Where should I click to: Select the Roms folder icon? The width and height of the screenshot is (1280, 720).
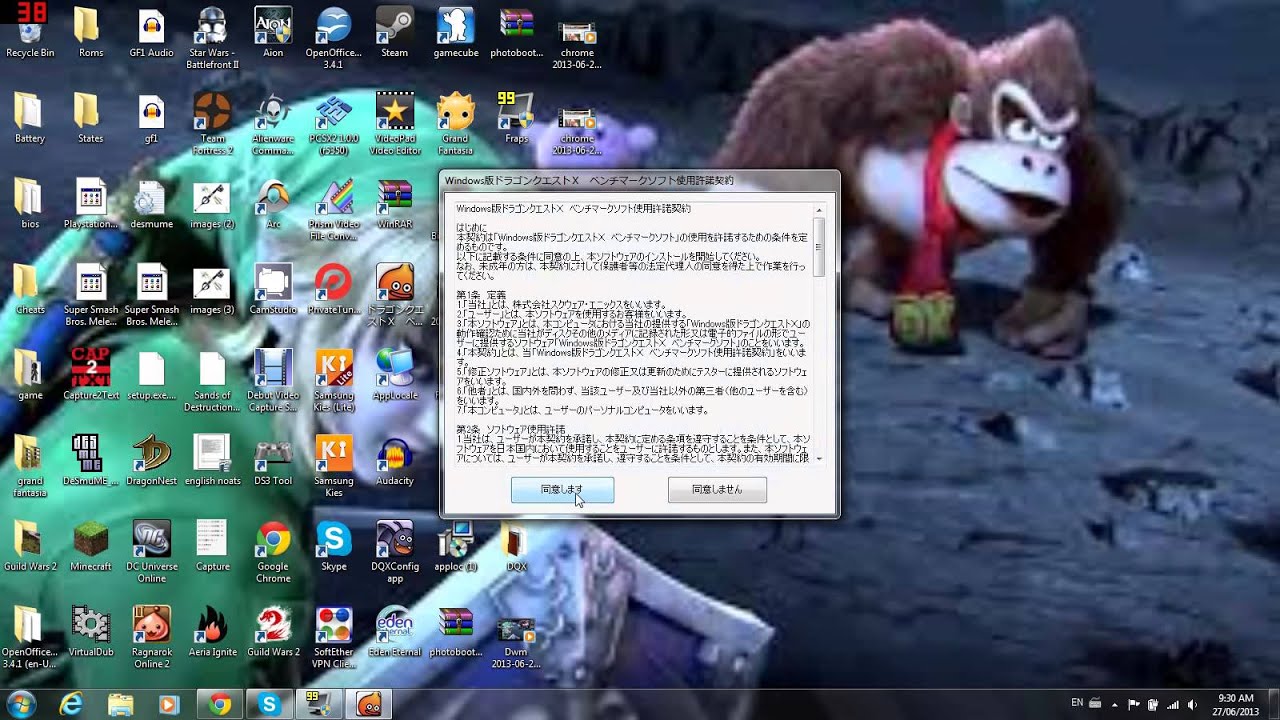90,33
